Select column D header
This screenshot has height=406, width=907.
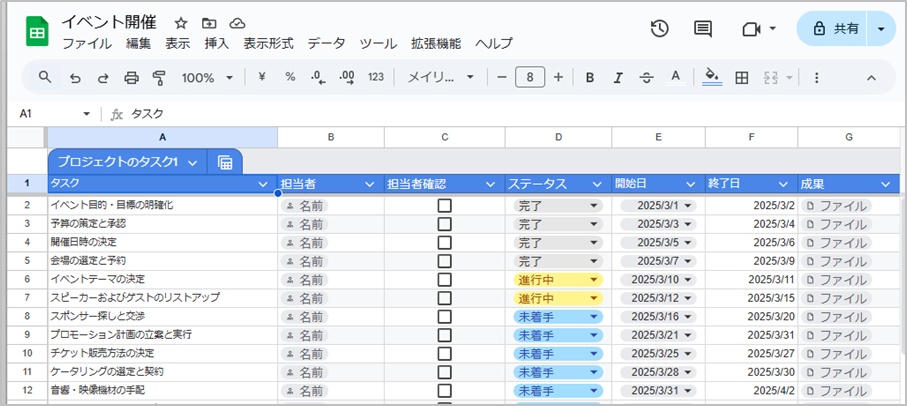[x=558, y=137]
